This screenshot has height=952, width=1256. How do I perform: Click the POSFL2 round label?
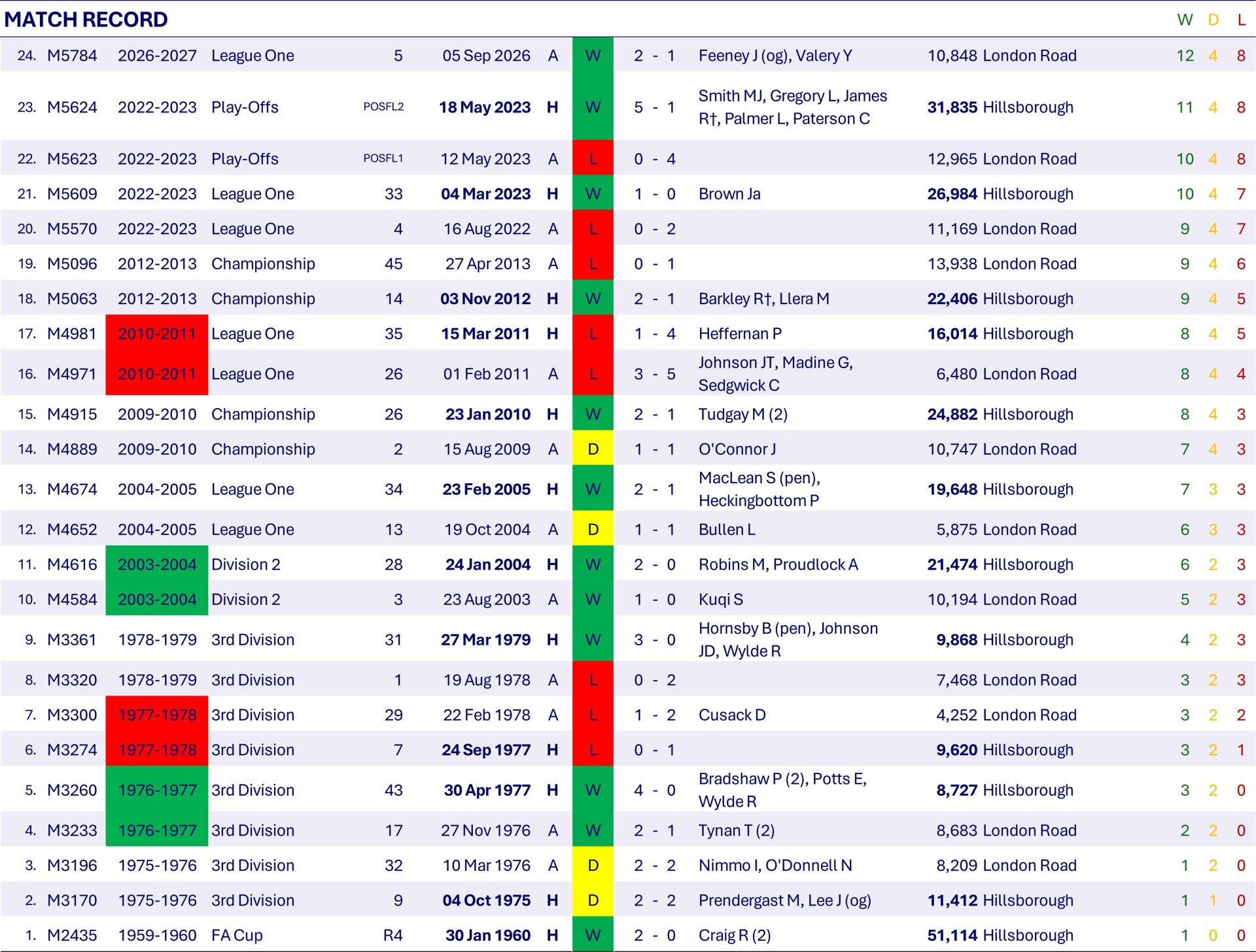point(383,107)
